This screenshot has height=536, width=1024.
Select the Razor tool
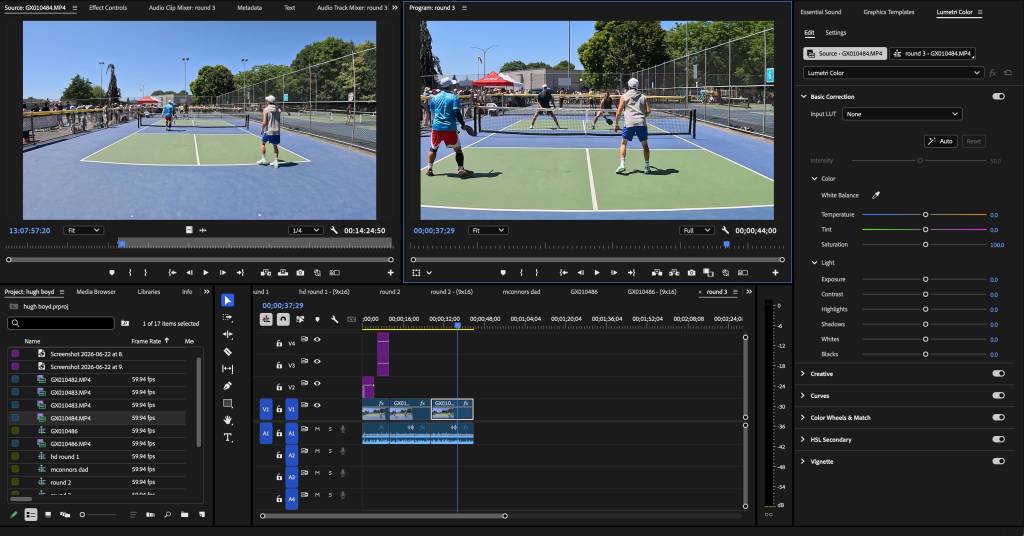pyautogui.click(x=227, y=352)
